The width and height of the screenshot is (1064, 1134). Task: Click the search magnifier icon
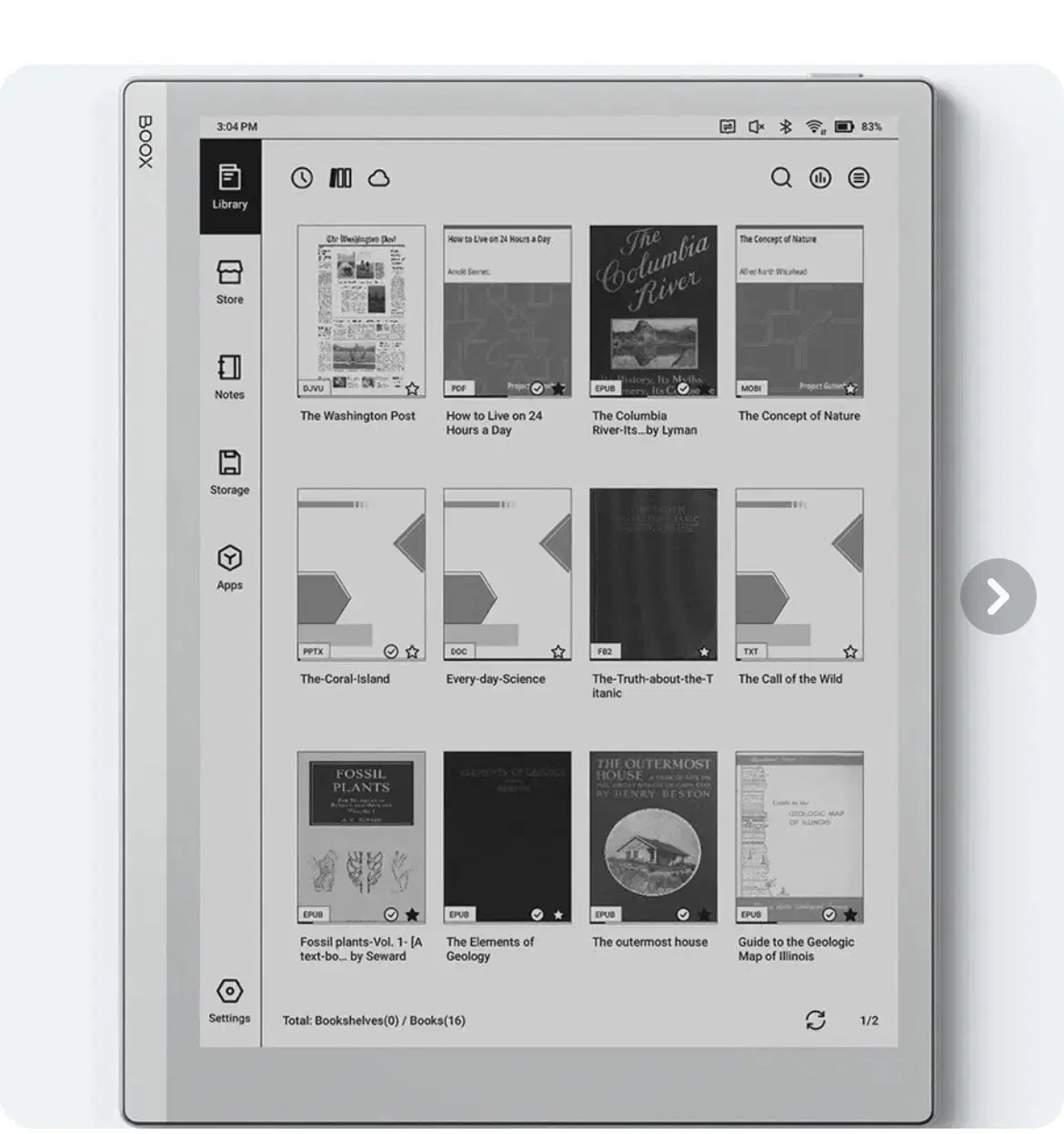[781, 178]
